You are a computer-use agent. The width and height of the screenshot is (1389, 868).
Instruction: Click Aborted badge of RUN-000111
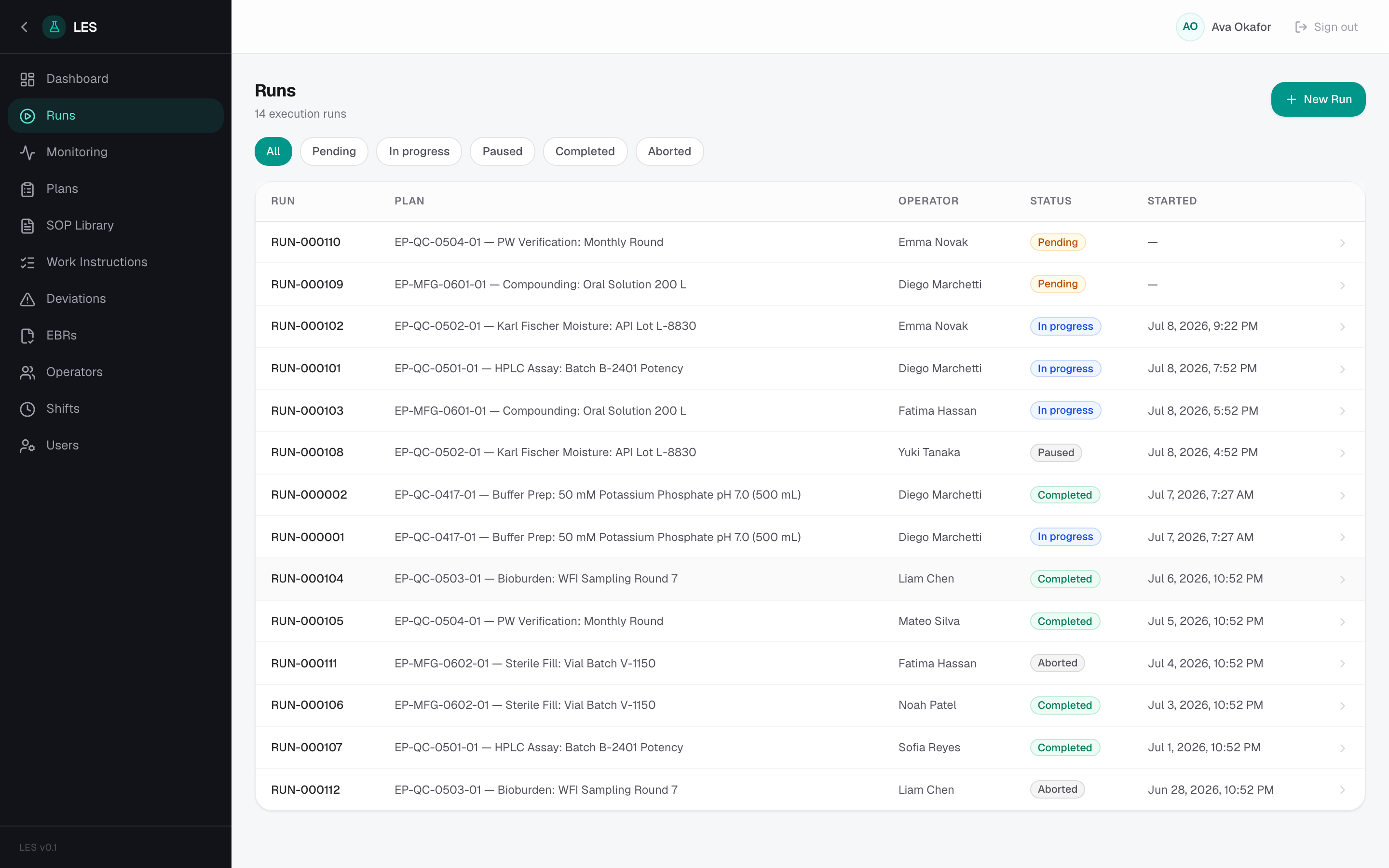[1057, 663]
